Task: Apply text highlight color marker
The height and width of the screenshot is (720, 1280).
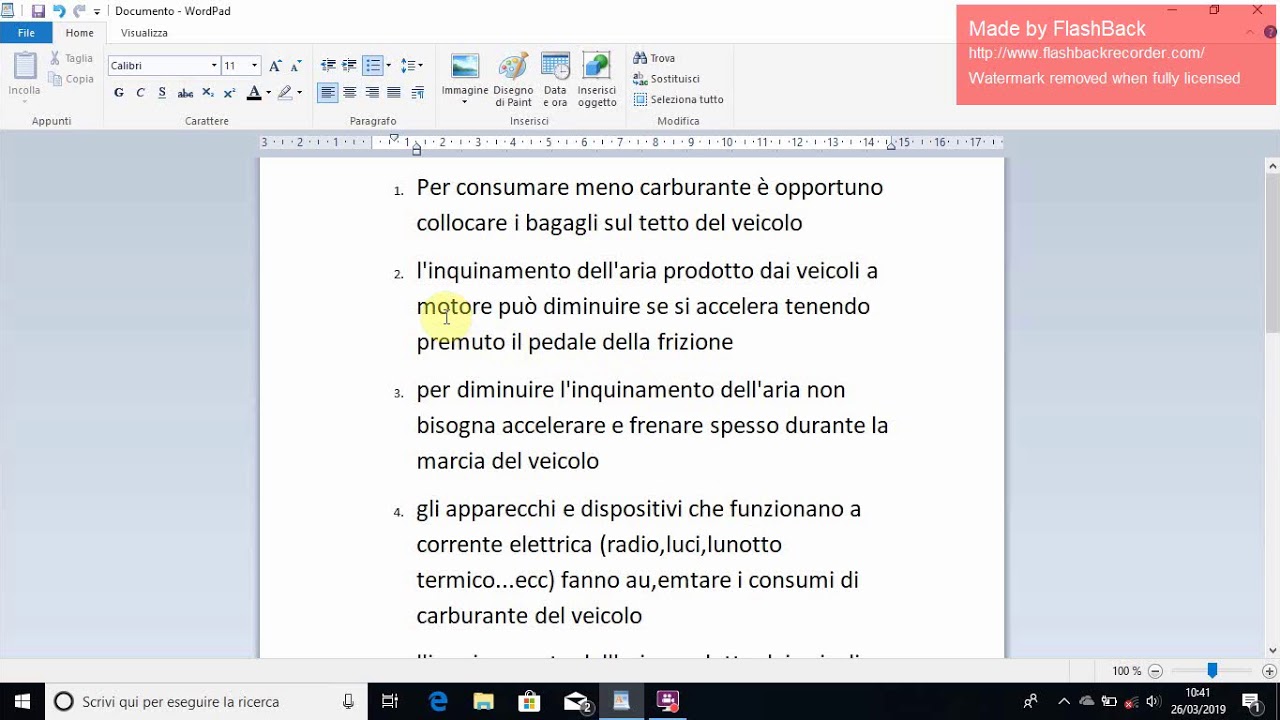Action: [285, 93]
